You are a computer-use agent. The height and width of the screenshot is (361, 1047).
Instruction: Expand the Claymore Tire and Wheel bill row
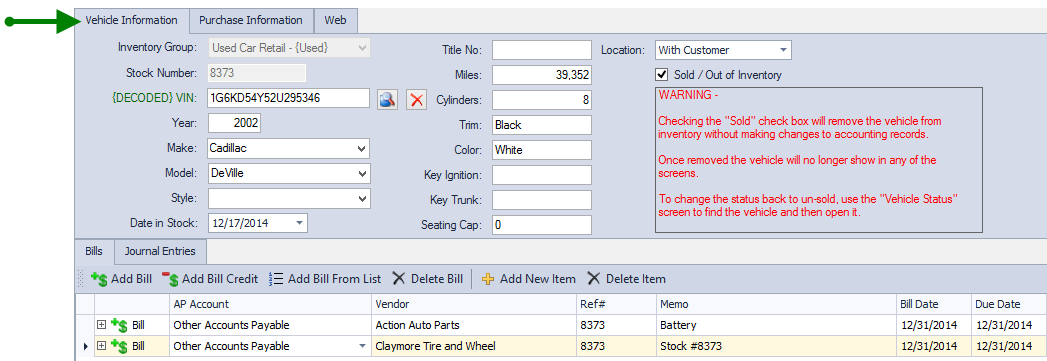(101, 346)
